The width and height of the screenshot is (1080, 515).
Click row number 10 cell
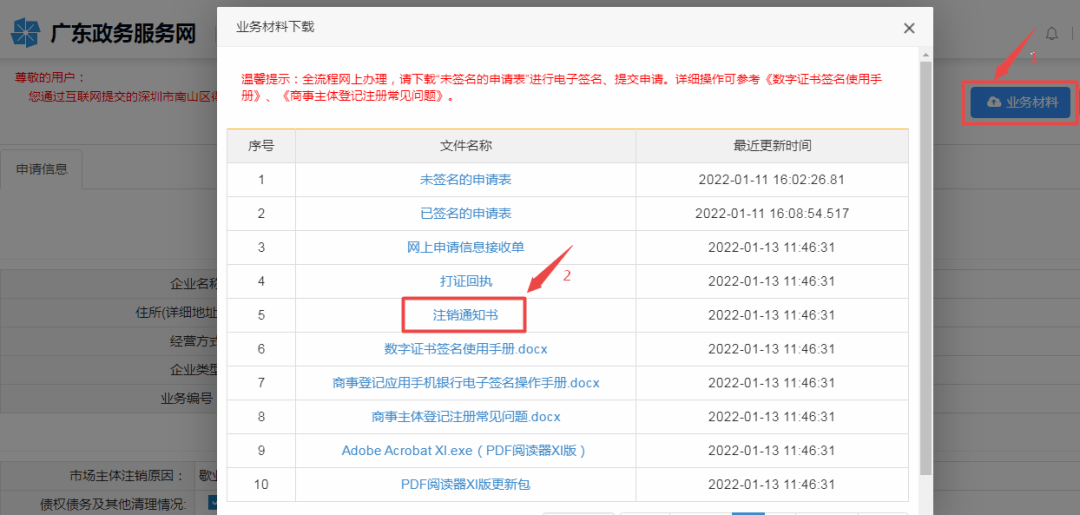[261, 484]
